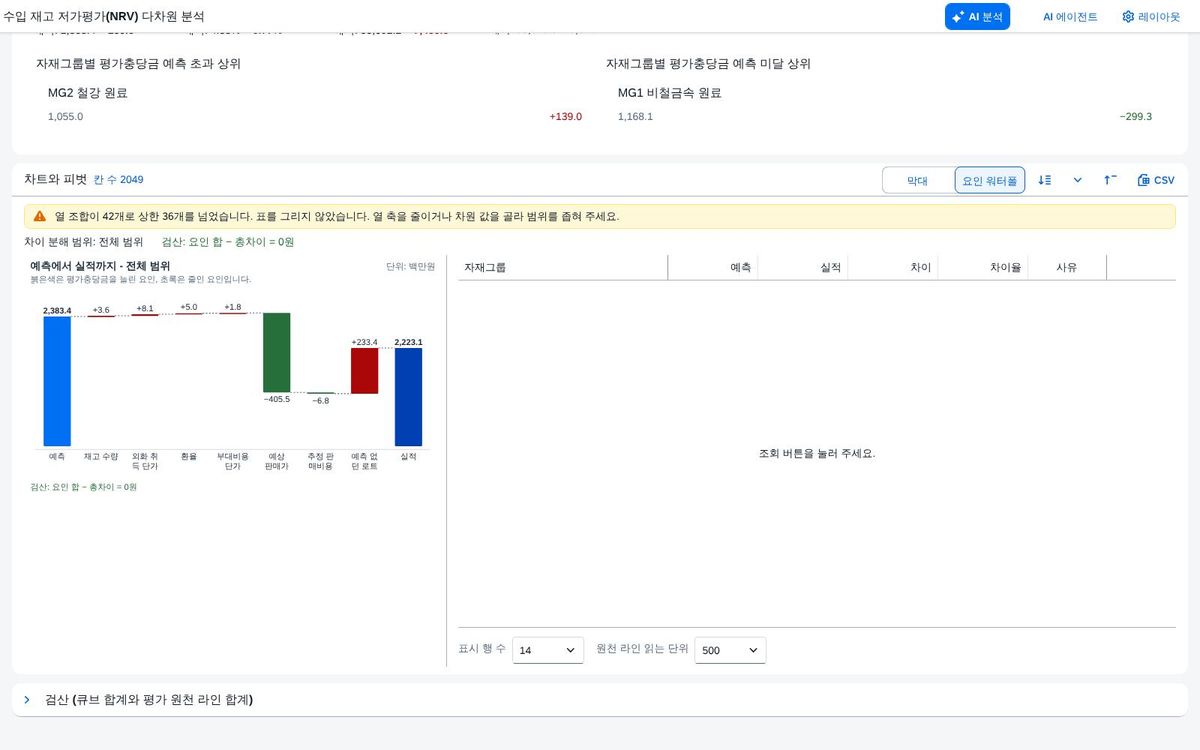Click the 1,055.0 value
The image size is (1200, 750).
pyautogui.click(x=65, y=117)
